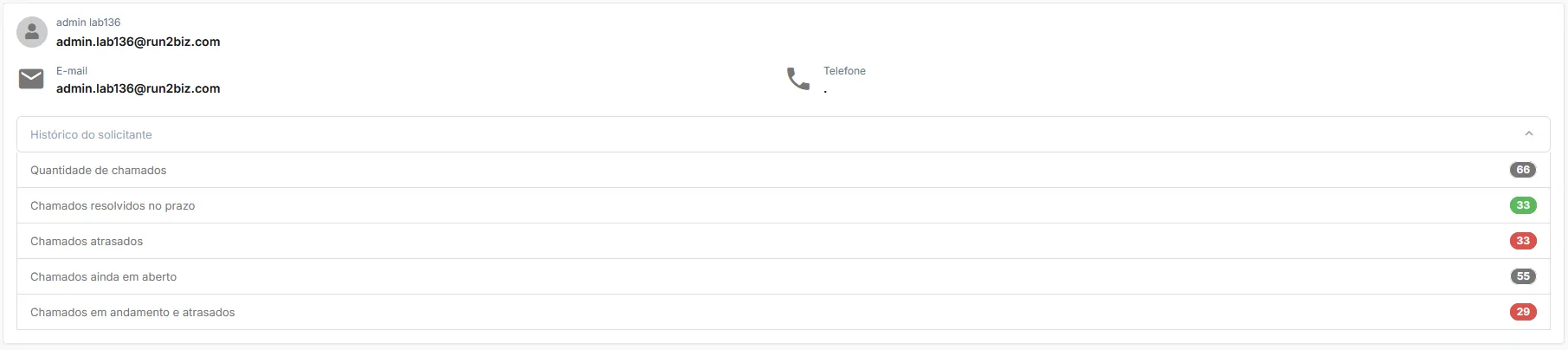Click the Histórico do solicitante header
Image resolution: width=1568 pixels, height=350 pixels.
tap(784, 134)
